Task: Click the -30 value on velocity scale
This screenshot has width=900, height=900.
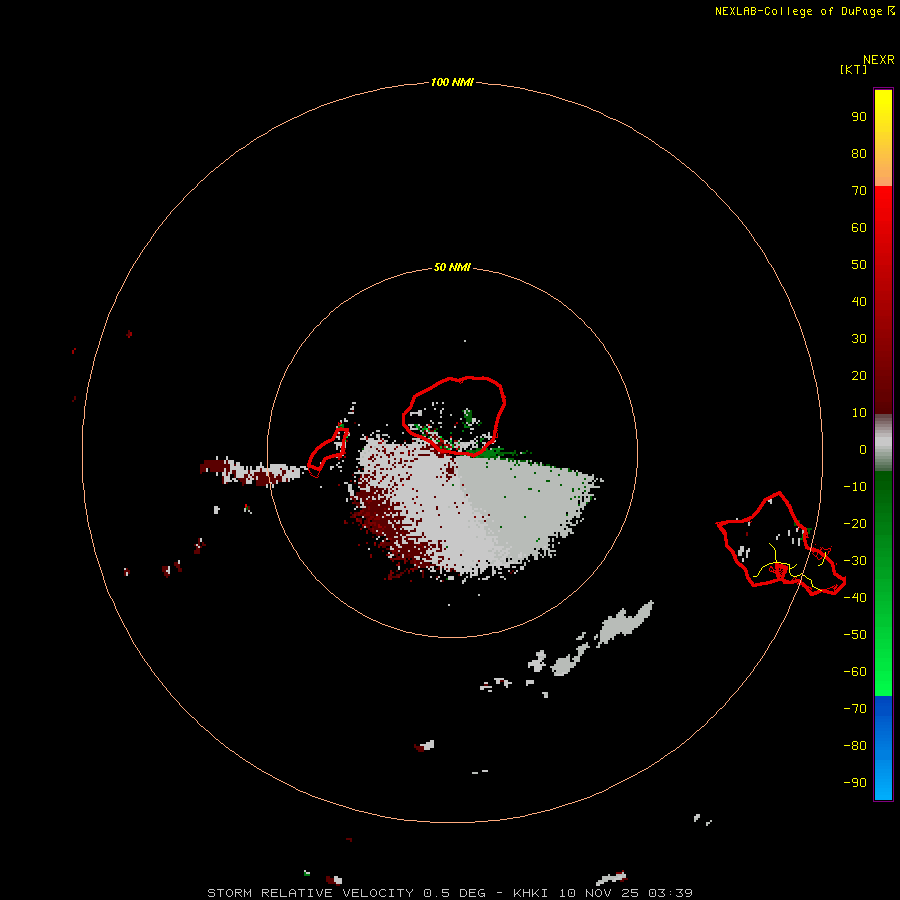Action: [x=855, y=561]
